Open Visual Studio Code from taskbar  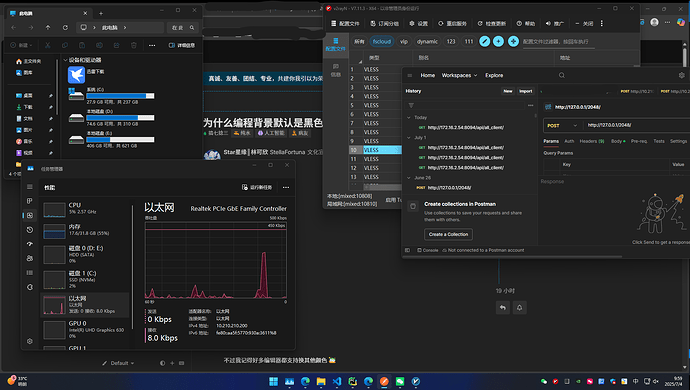pos(337,381)
